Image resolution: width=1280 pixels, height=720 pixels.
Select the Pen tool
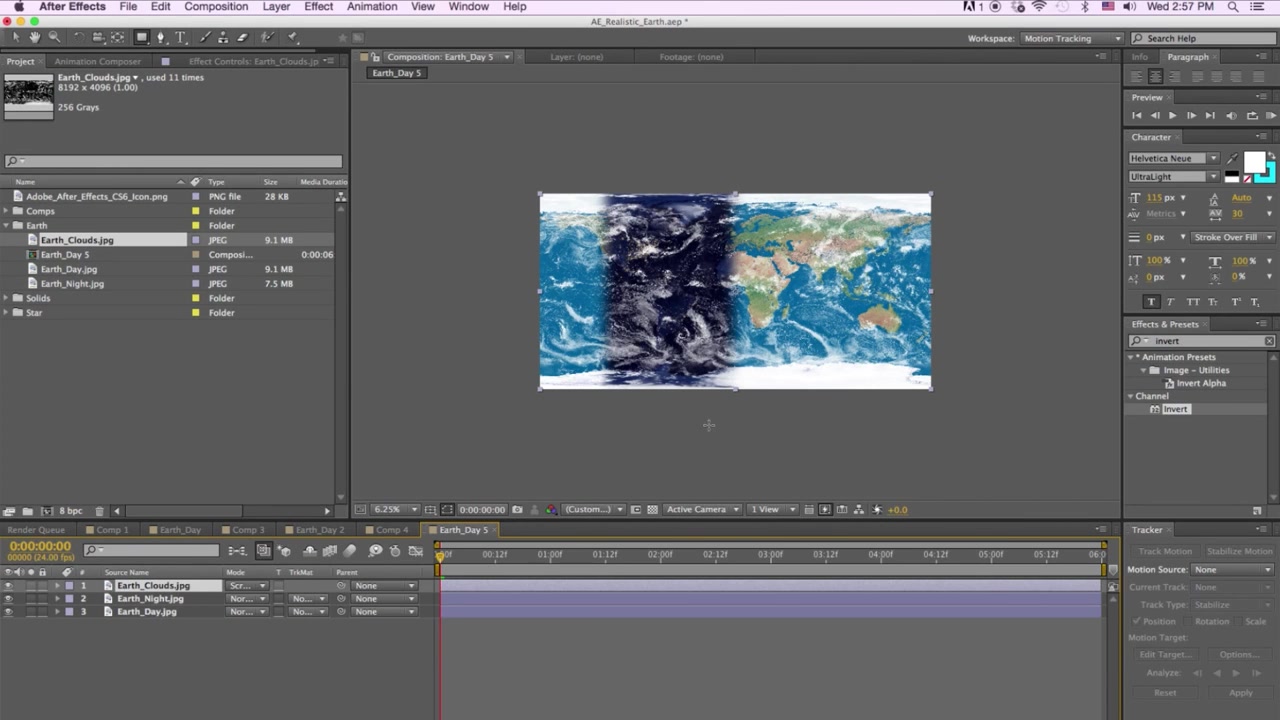(161, 37)
